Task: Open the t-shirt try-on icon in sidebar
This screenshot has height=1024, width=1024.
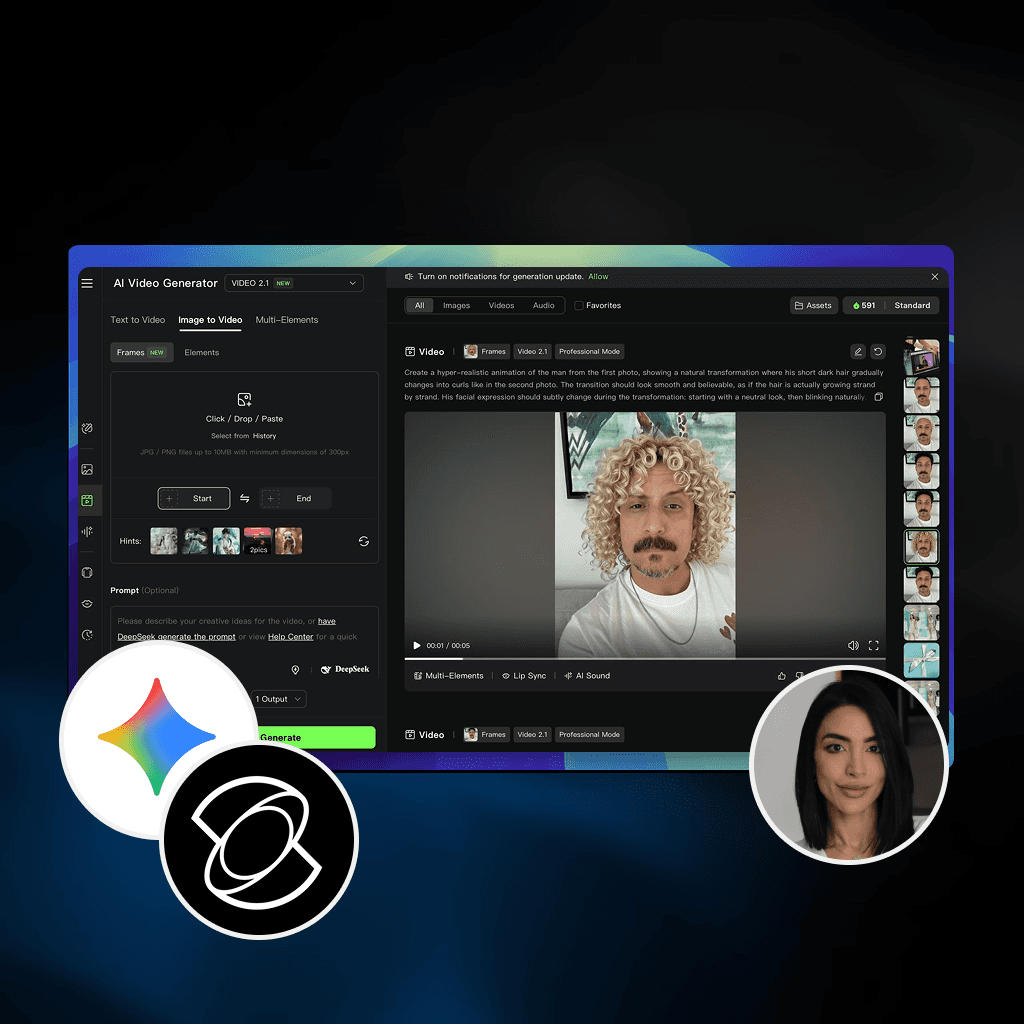Action: coord(87,573)
